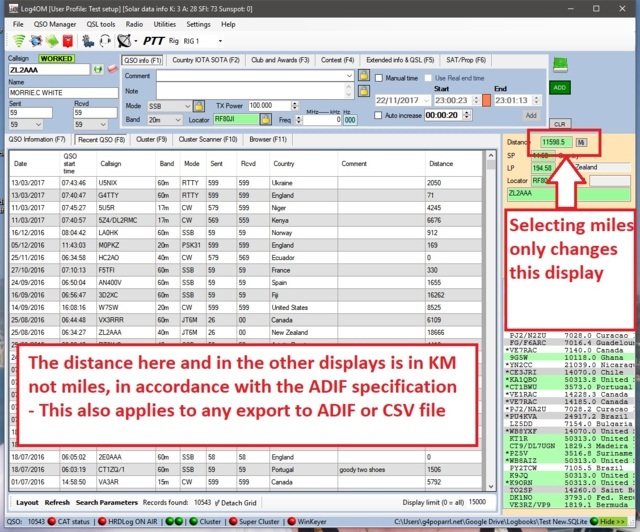
Task: Open the QSO Manager menu
Action: (55, 24)
